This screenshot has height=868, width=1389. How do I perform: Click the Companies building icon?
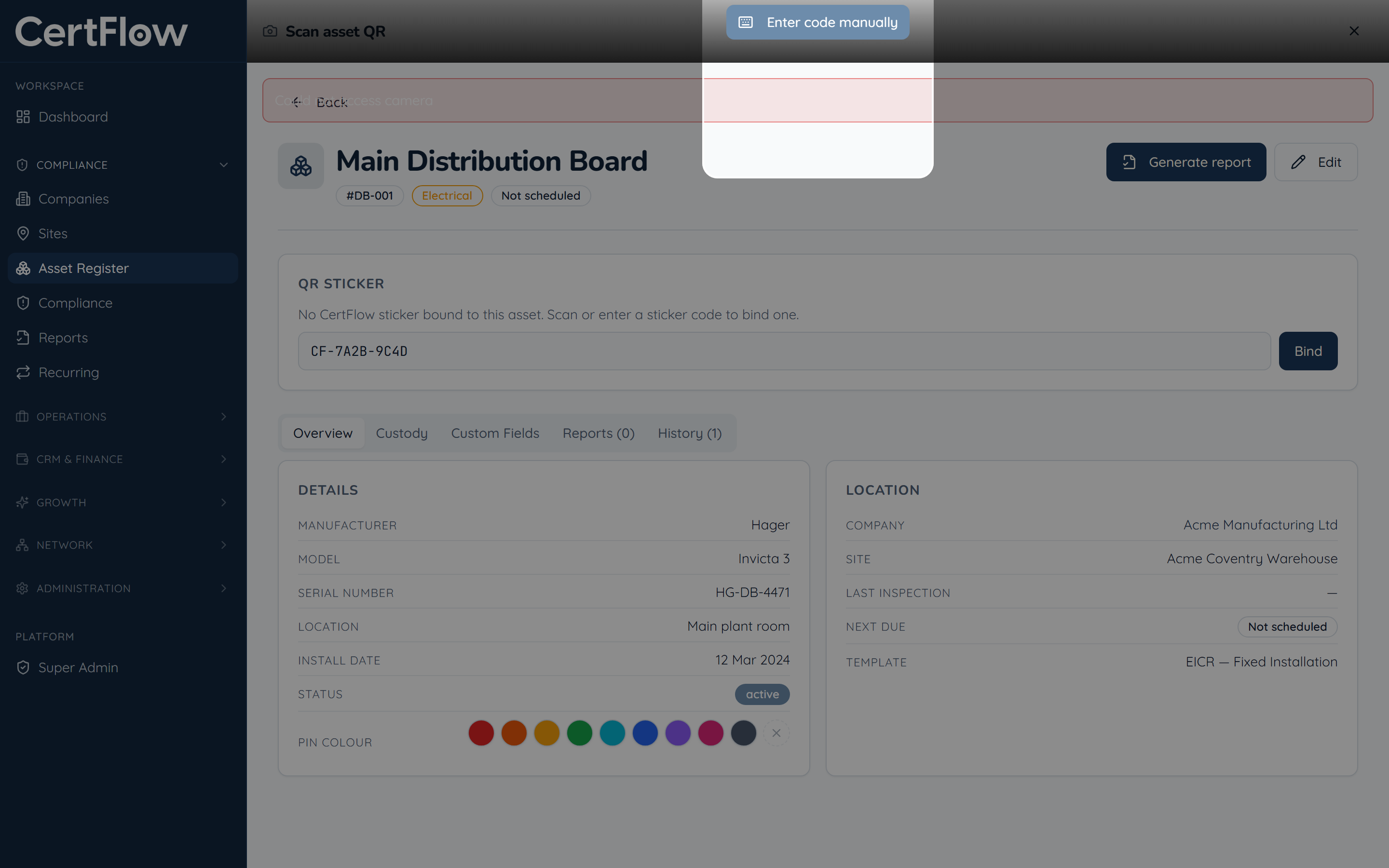point(23,199)
